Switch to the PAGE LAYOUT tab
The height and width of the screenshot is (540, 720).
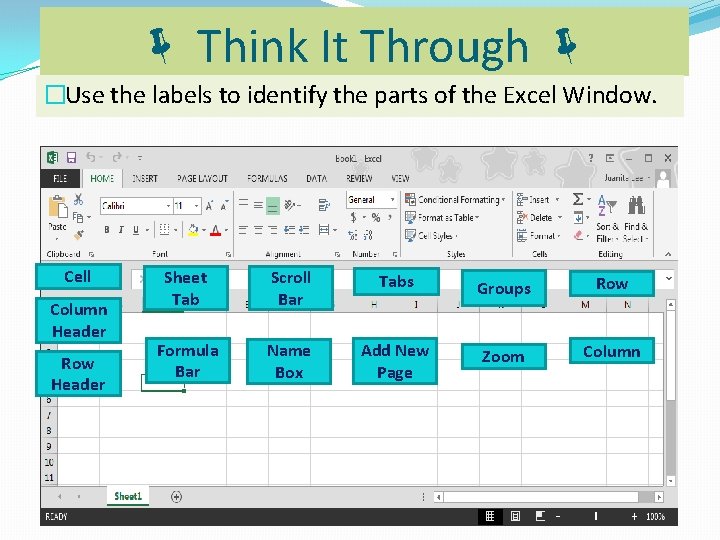(x=202, y=178)
